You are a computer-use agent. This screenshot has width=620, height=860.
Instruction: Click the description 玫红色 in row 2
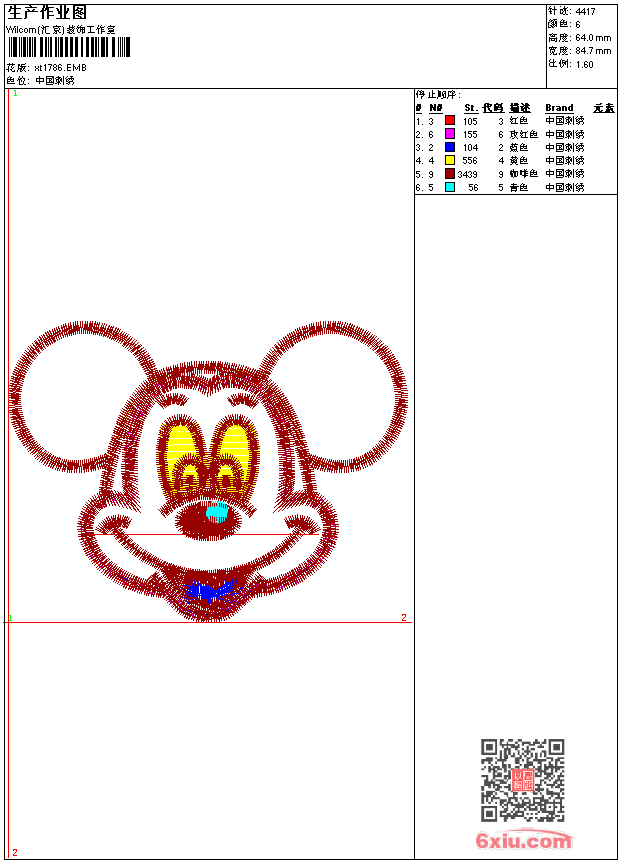point(523,134)
